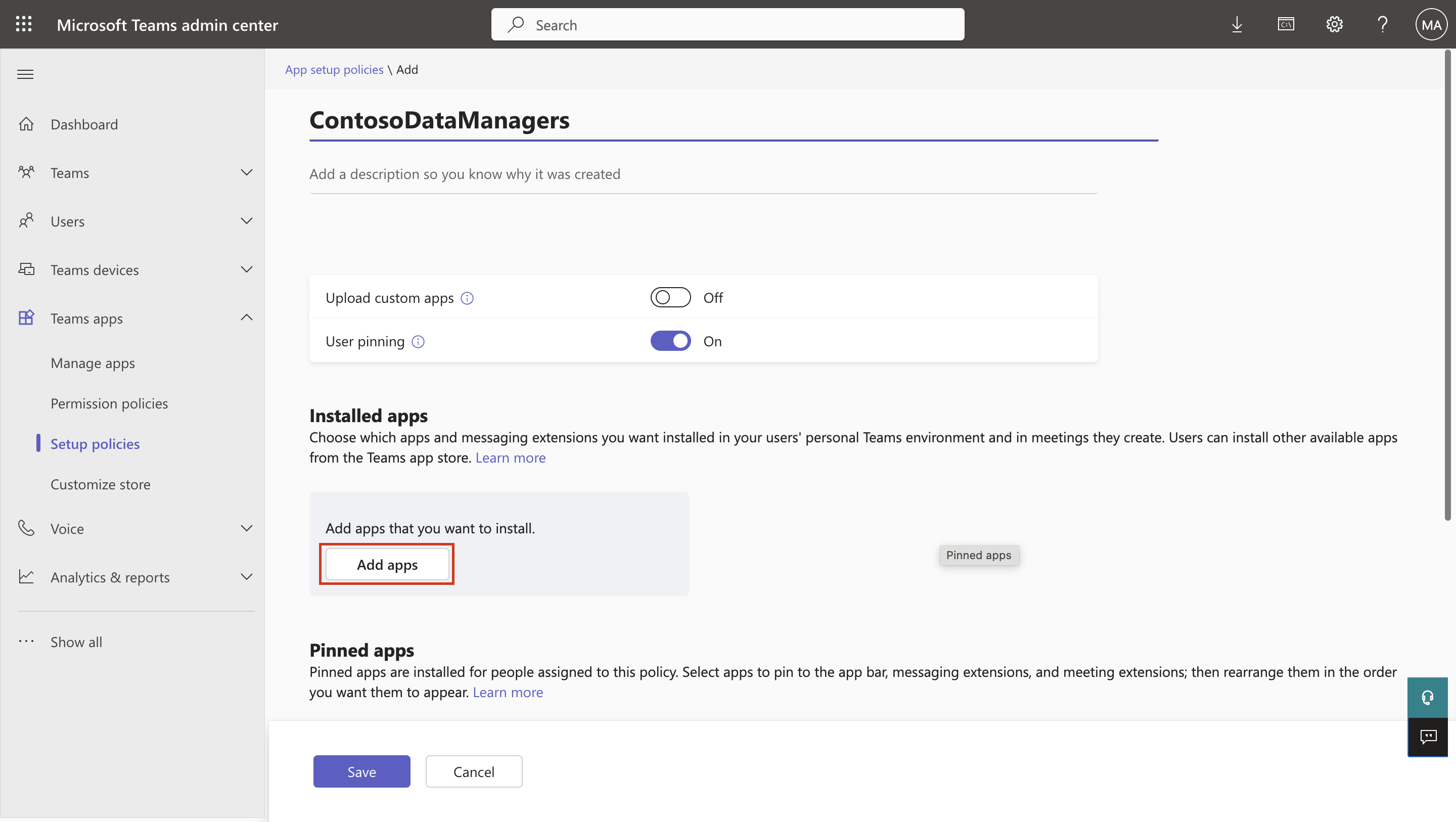Expand Analytics & reports chevron
The width and height of the screenshot is (1456, 822).
click(246, 577)
